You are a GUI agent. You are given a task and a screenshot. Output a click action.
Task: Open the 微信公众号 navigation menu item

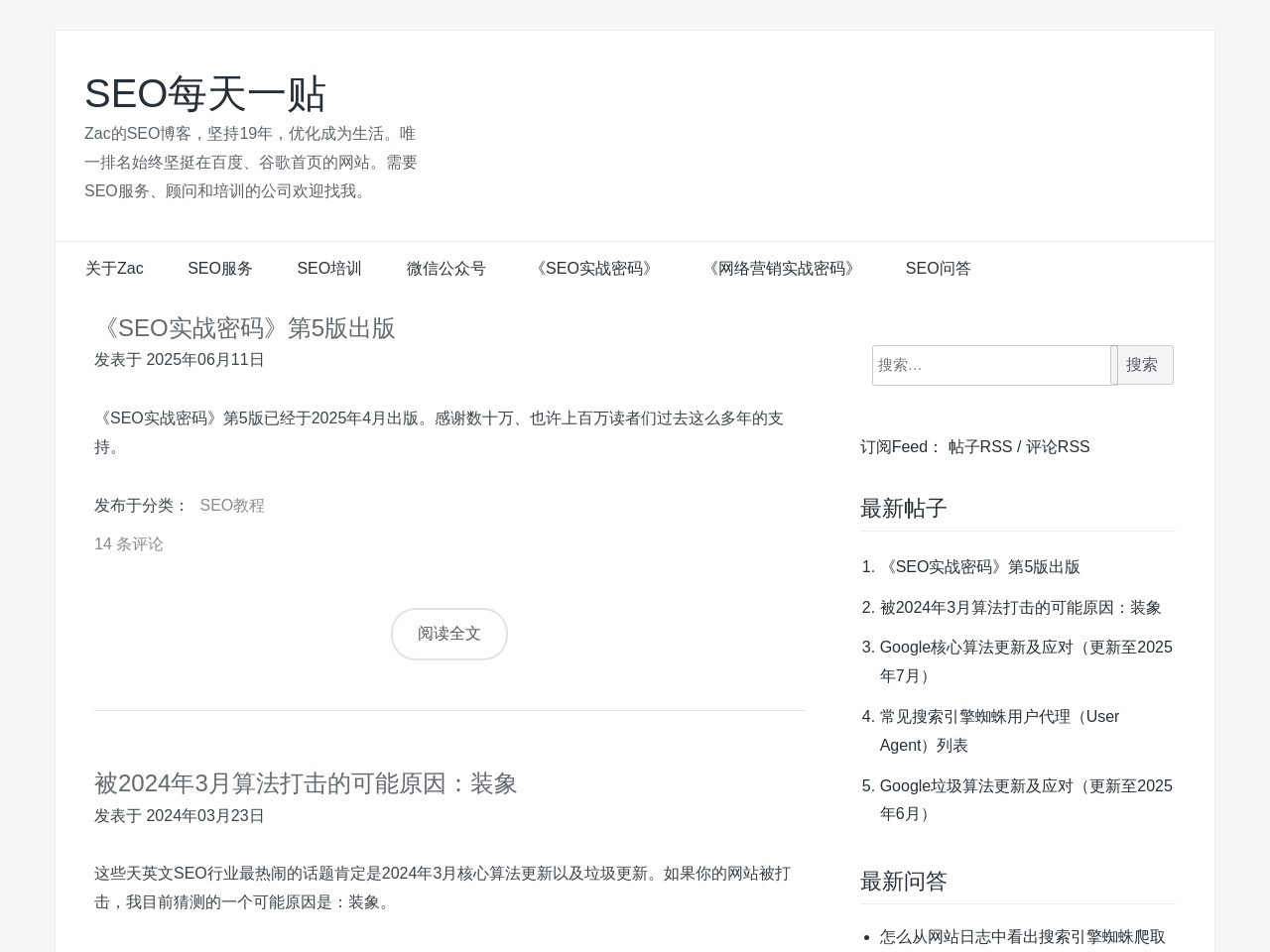(x=446, y=269)
